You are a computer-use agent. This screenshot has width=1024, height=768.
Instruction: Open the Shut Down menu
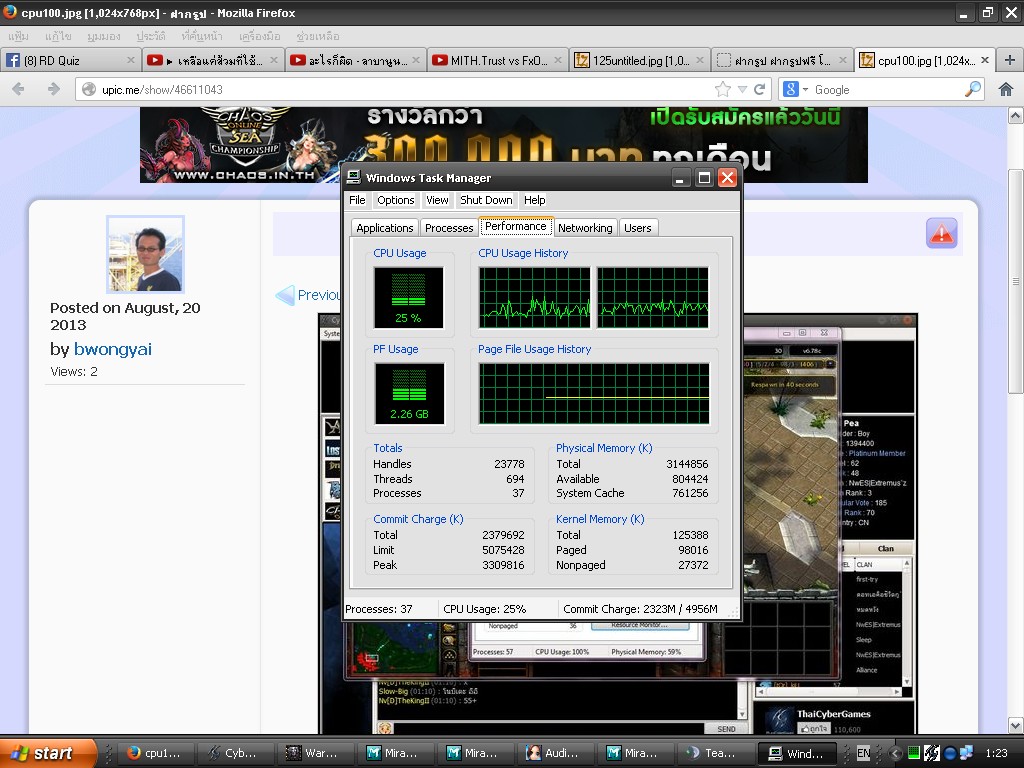pos(486,200)
